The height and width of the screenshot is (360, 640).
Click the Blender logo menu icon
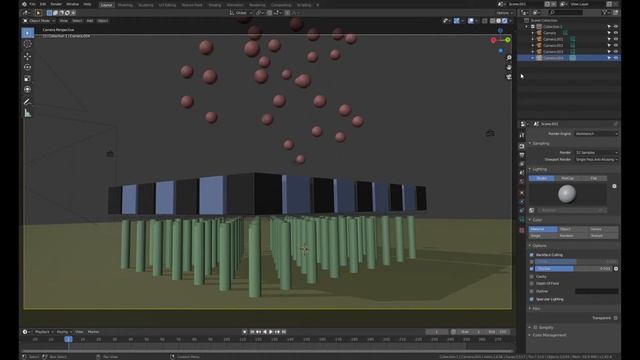24,4
